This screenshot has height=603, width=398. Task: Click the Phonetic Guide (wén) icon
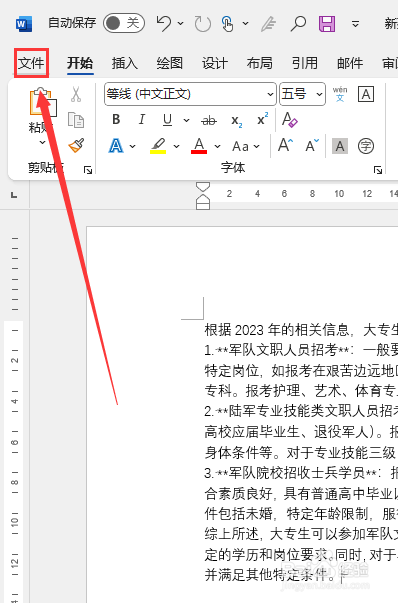point(340,94)
